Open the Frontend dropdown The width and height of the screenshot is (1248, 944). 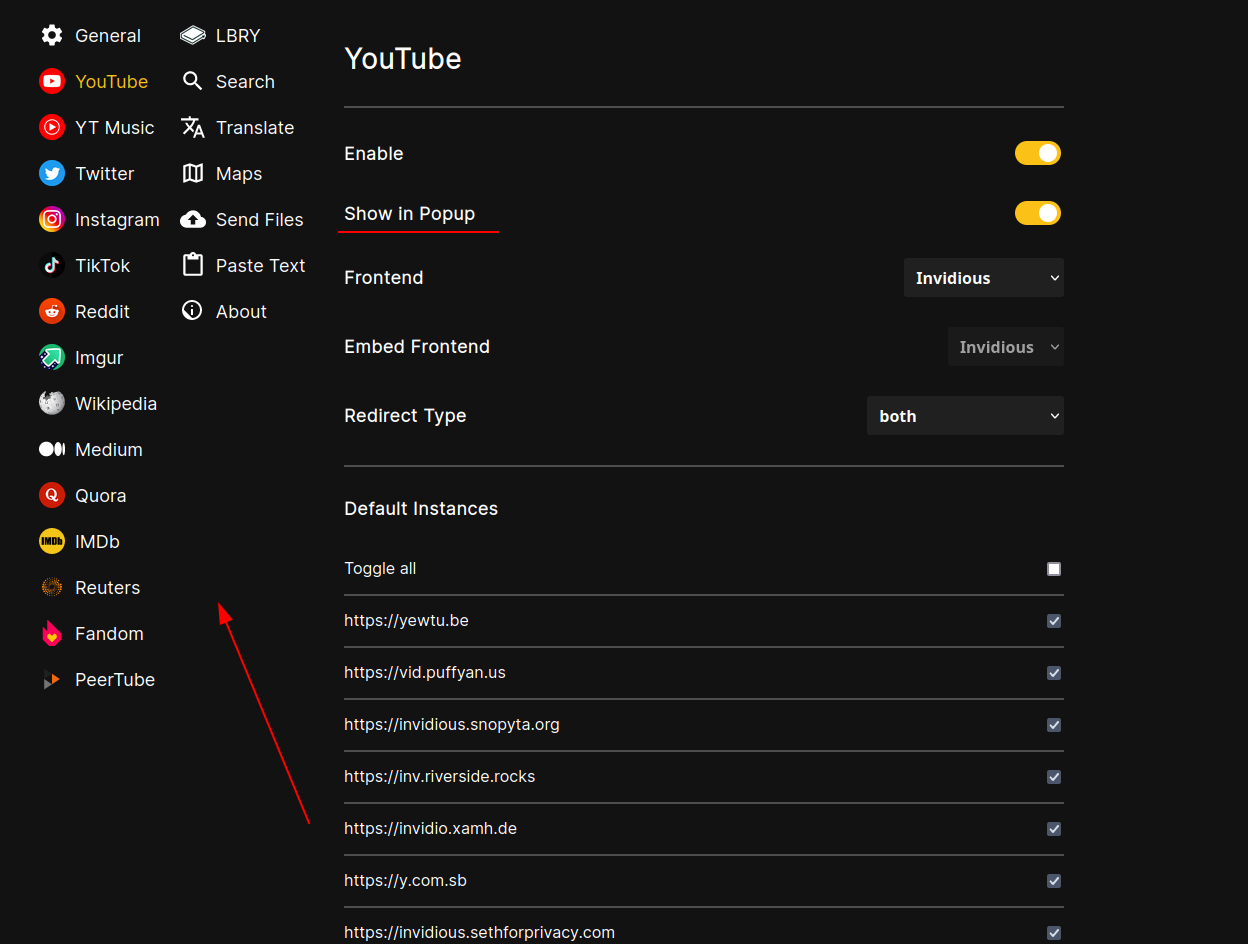tap(983, 277)
